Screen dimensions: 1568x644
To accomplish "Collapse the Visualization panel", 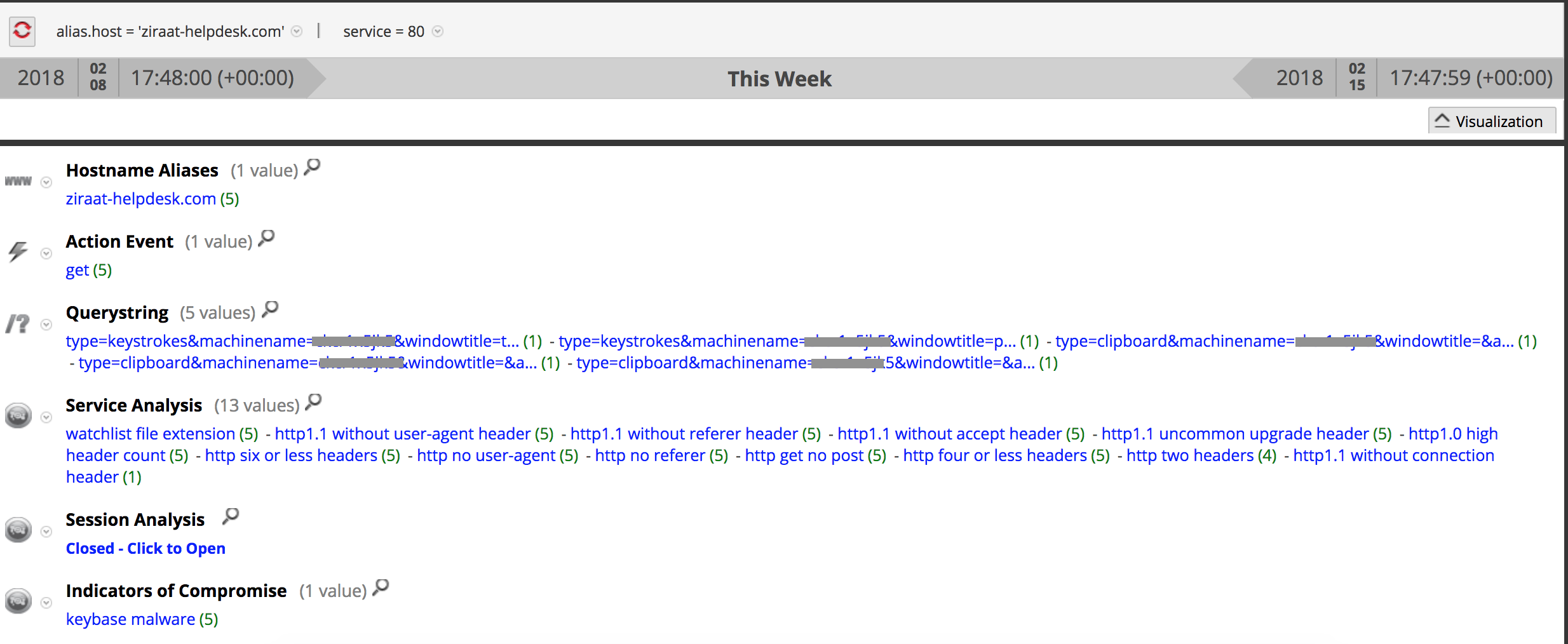I will coord(1491,121).
